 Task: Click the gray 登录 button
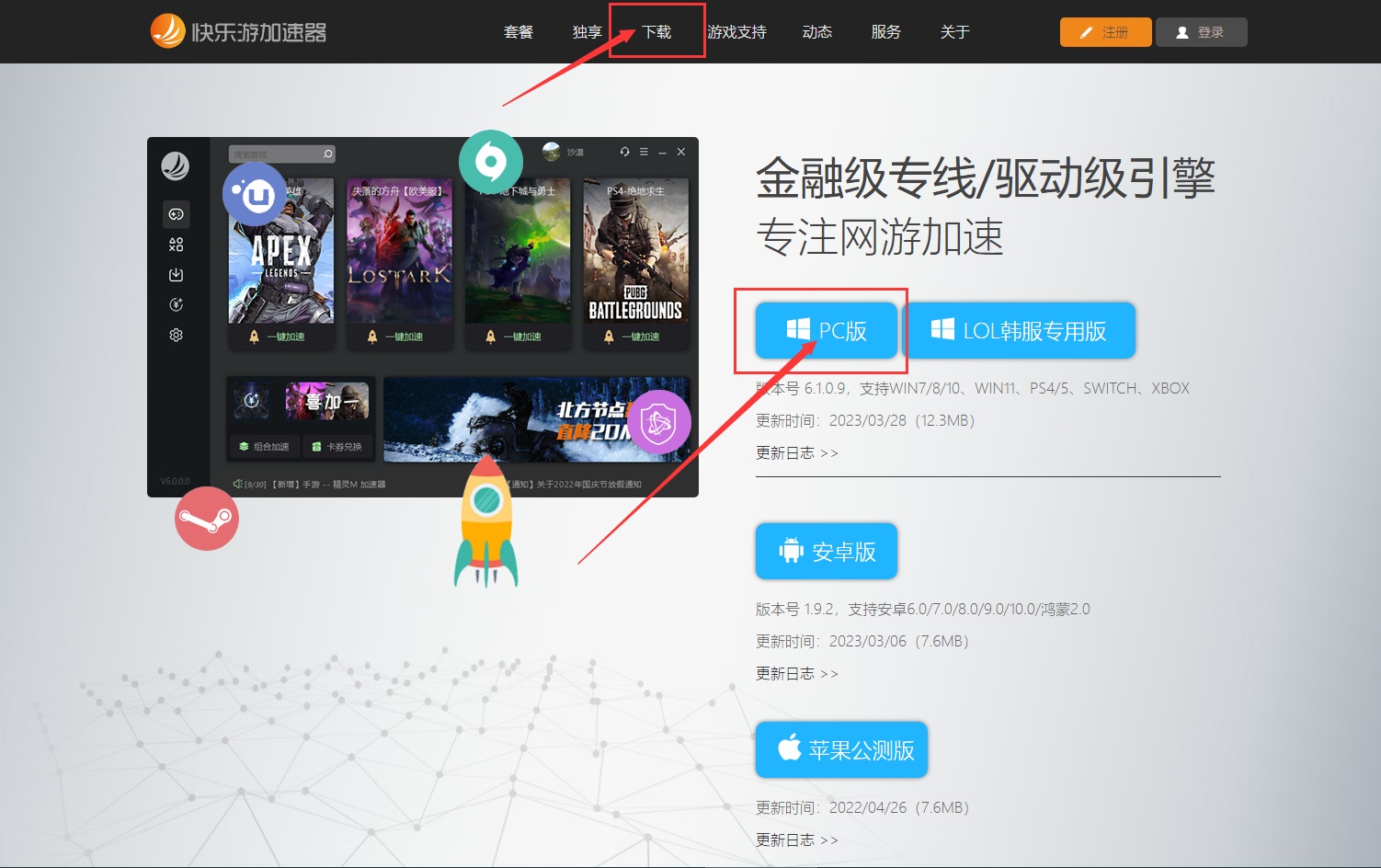(x=1201, y=32)
